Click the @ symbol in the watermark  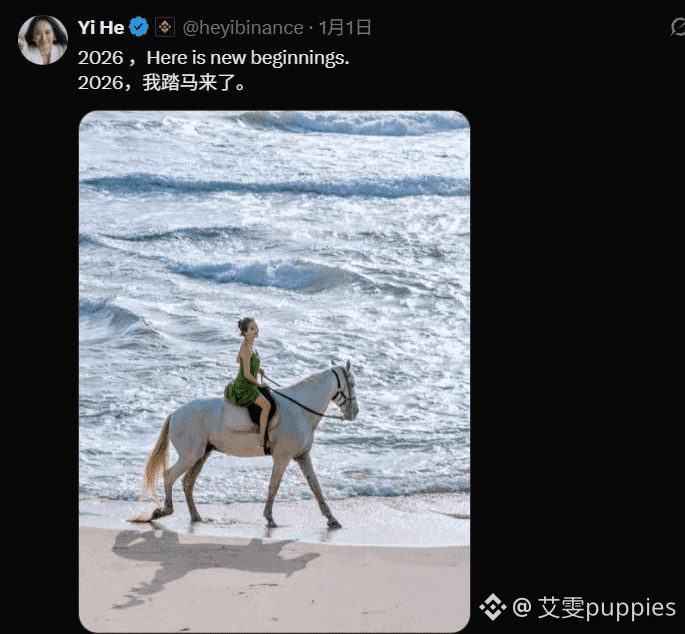522,607
